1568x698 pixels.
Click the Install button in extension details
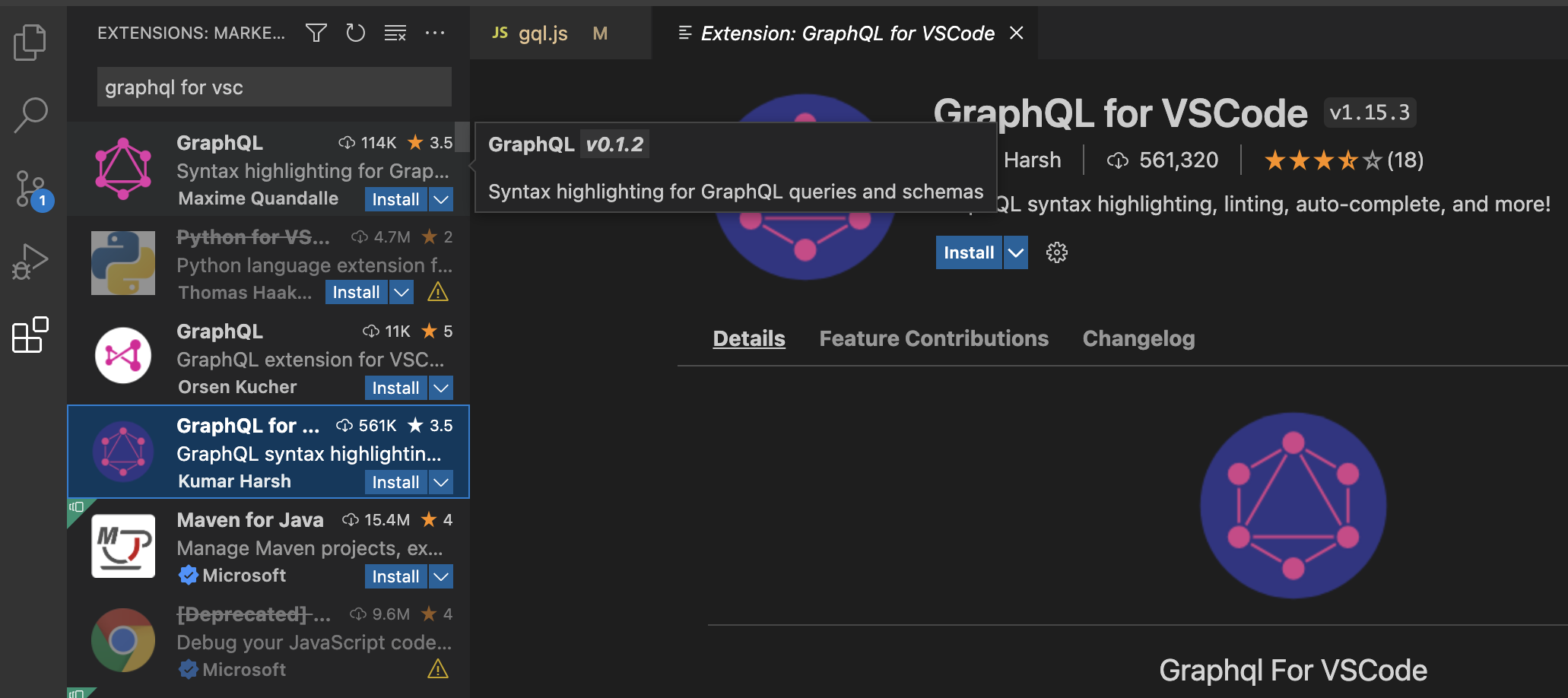coord(969,252)
